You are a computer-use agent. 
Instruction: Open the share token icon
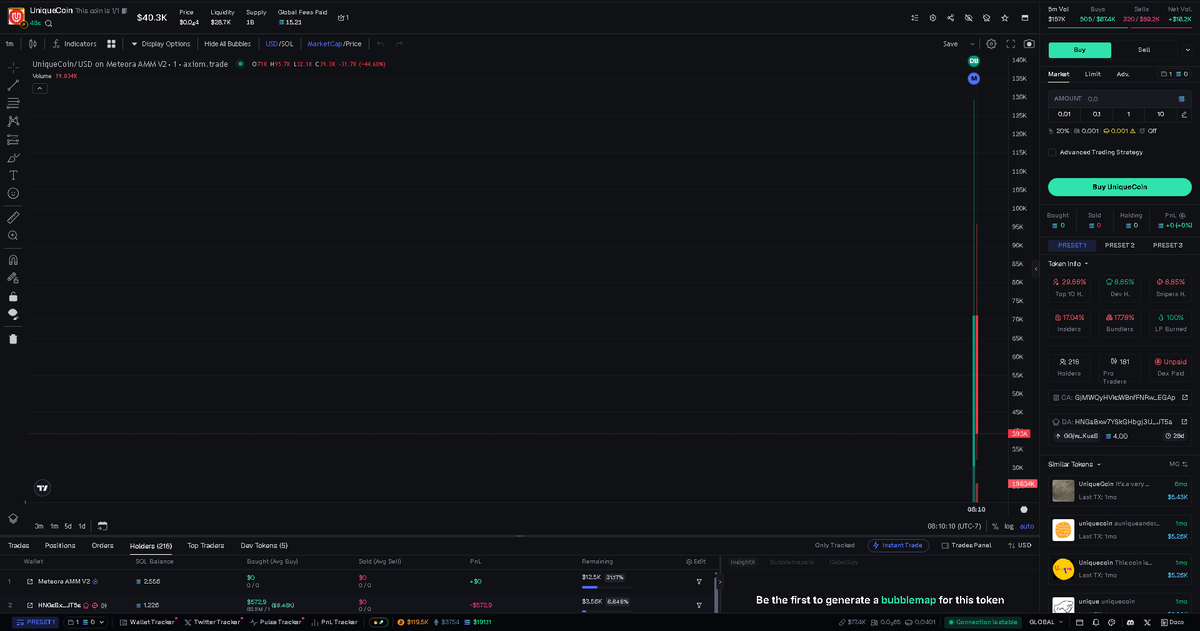click(x=950, y=18)
